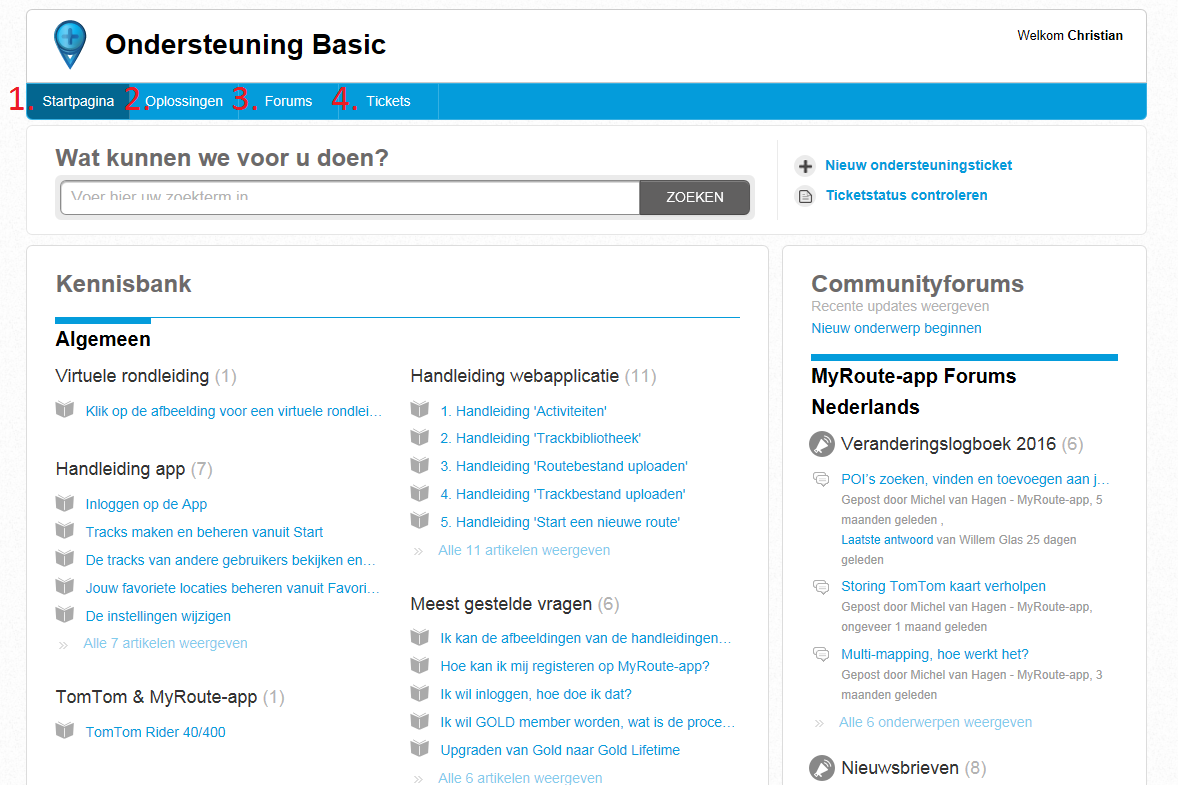Viewport: 1178px width, 785px height.
Task: Click the Ondersteuning Basic page title
Action: [x=245, y=44]
